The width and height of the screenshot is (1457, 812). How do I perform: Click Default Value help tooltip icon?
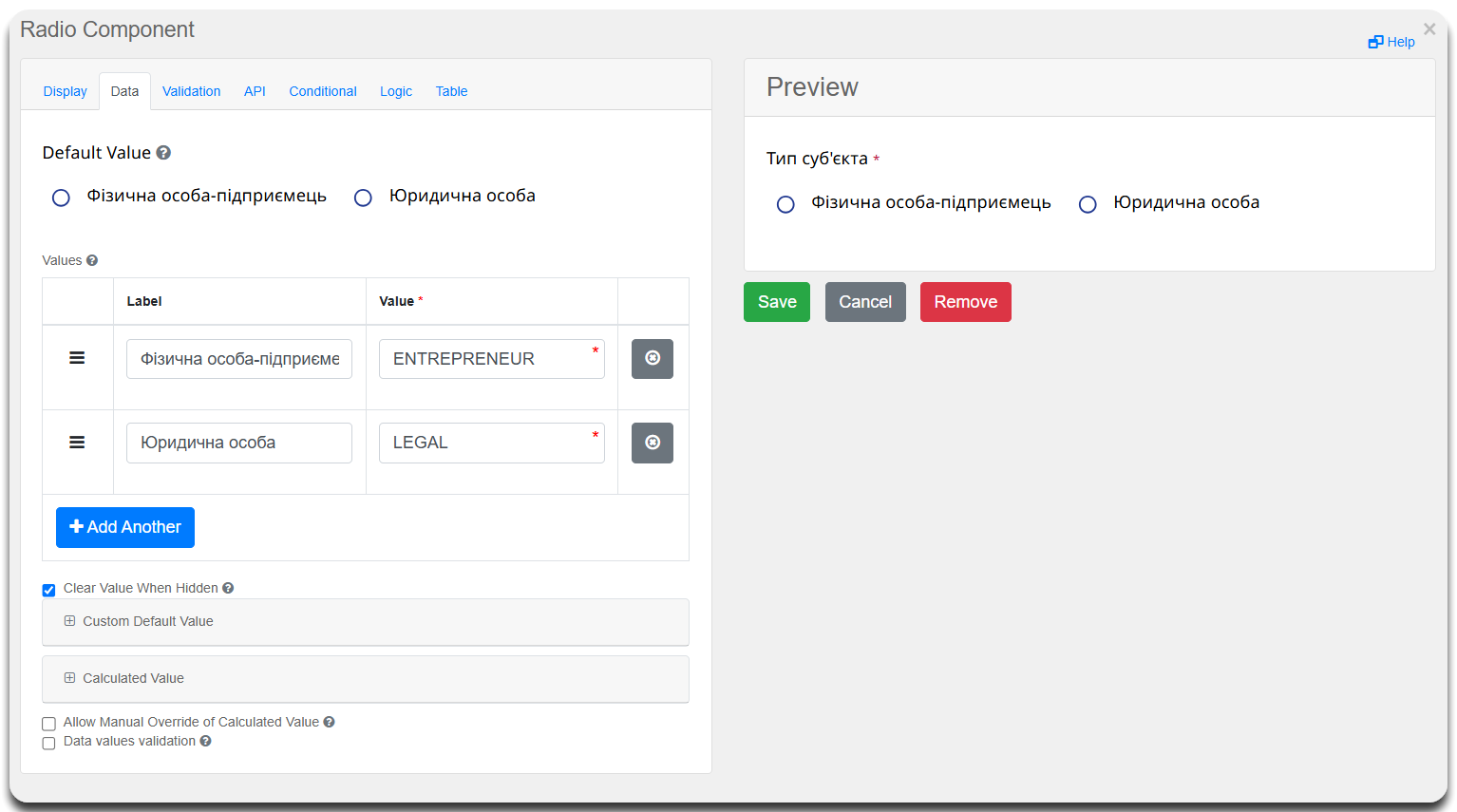coord(163,153)
